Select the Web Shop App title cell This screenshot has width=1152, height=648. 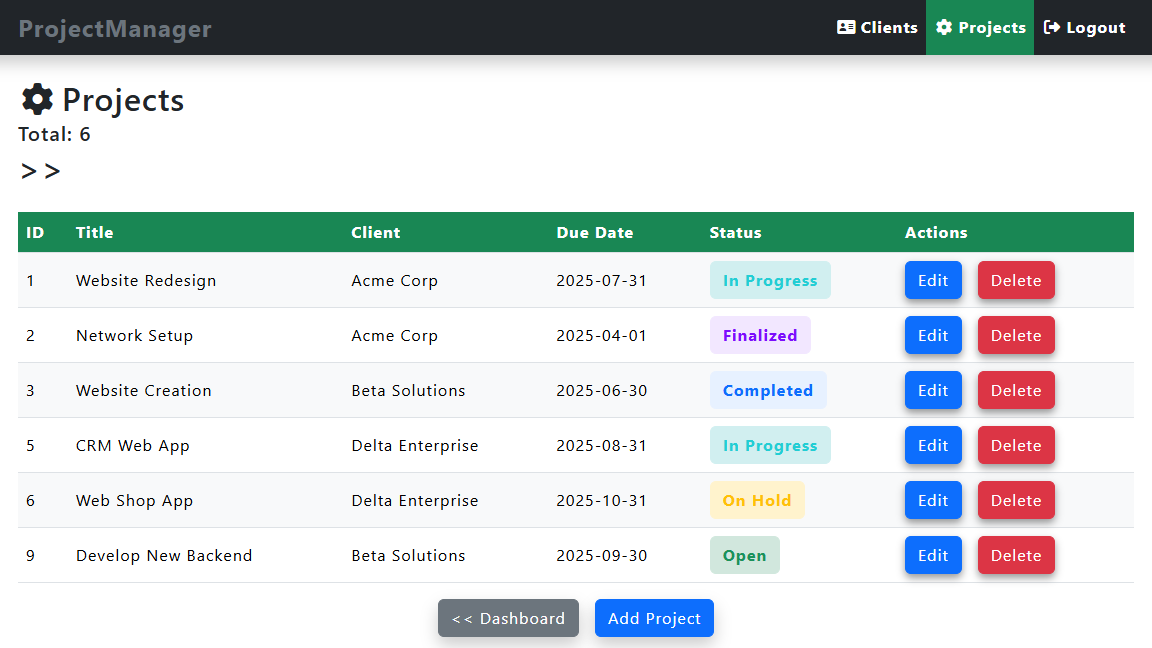coord(134,500)
